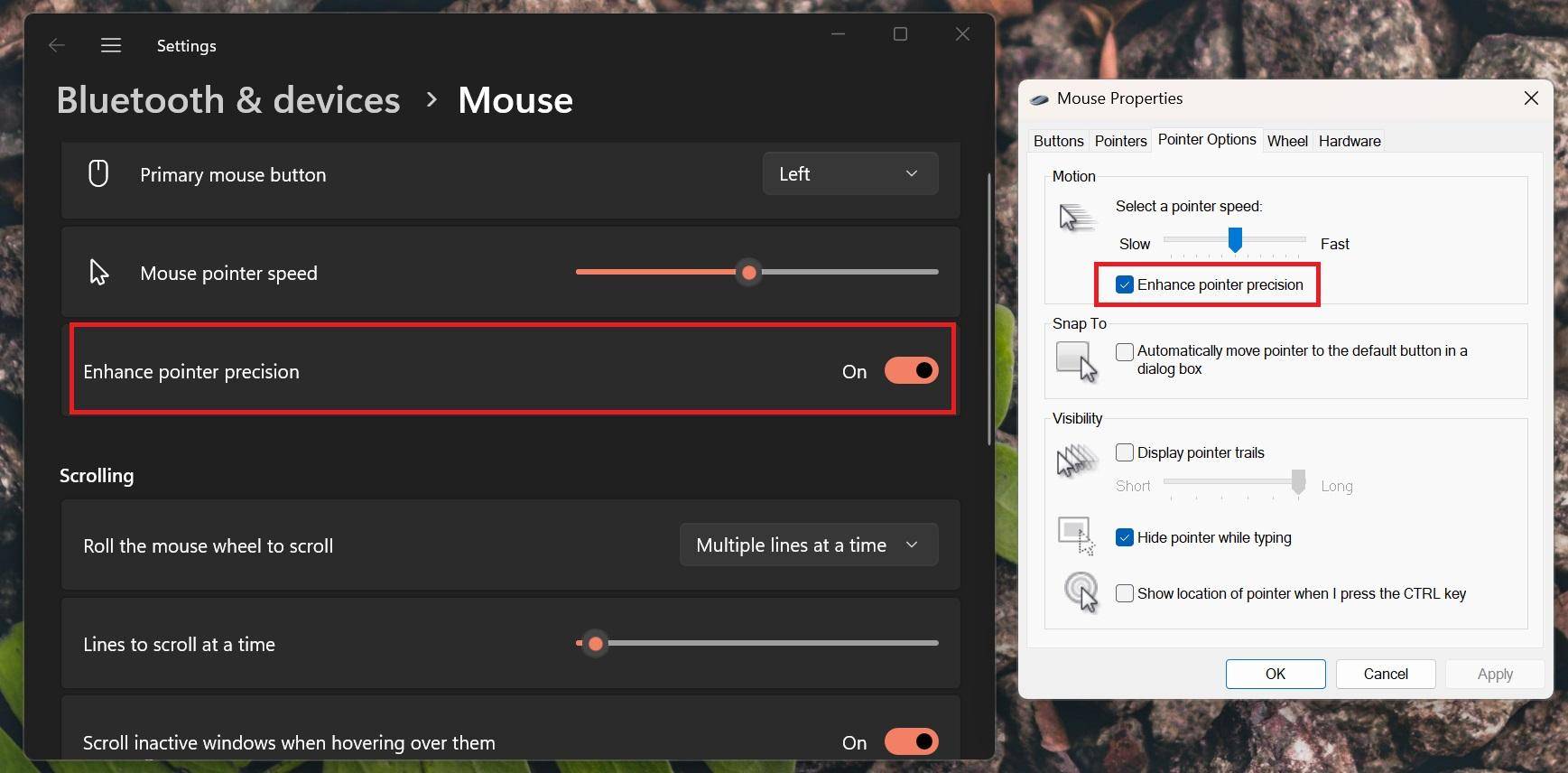Switch to the Pointers tab
Viewport: 1568px width, 773px height.
pos(1120,141)
